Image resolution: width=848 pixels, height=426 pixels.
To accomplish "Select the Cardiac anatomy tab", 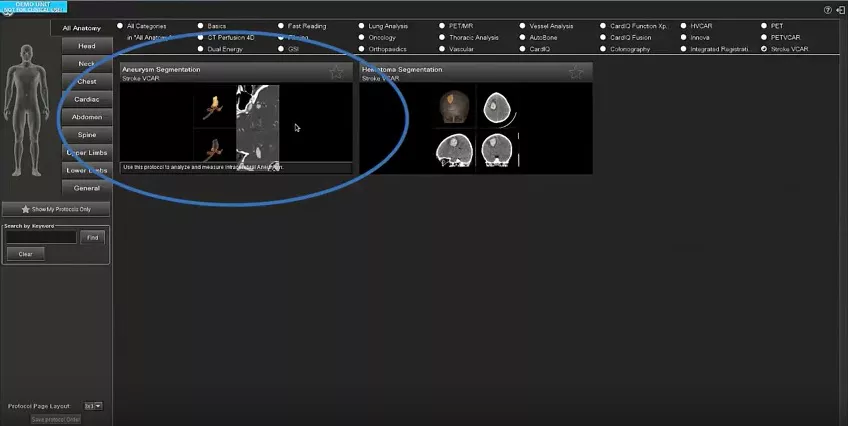I will point(87,99).
